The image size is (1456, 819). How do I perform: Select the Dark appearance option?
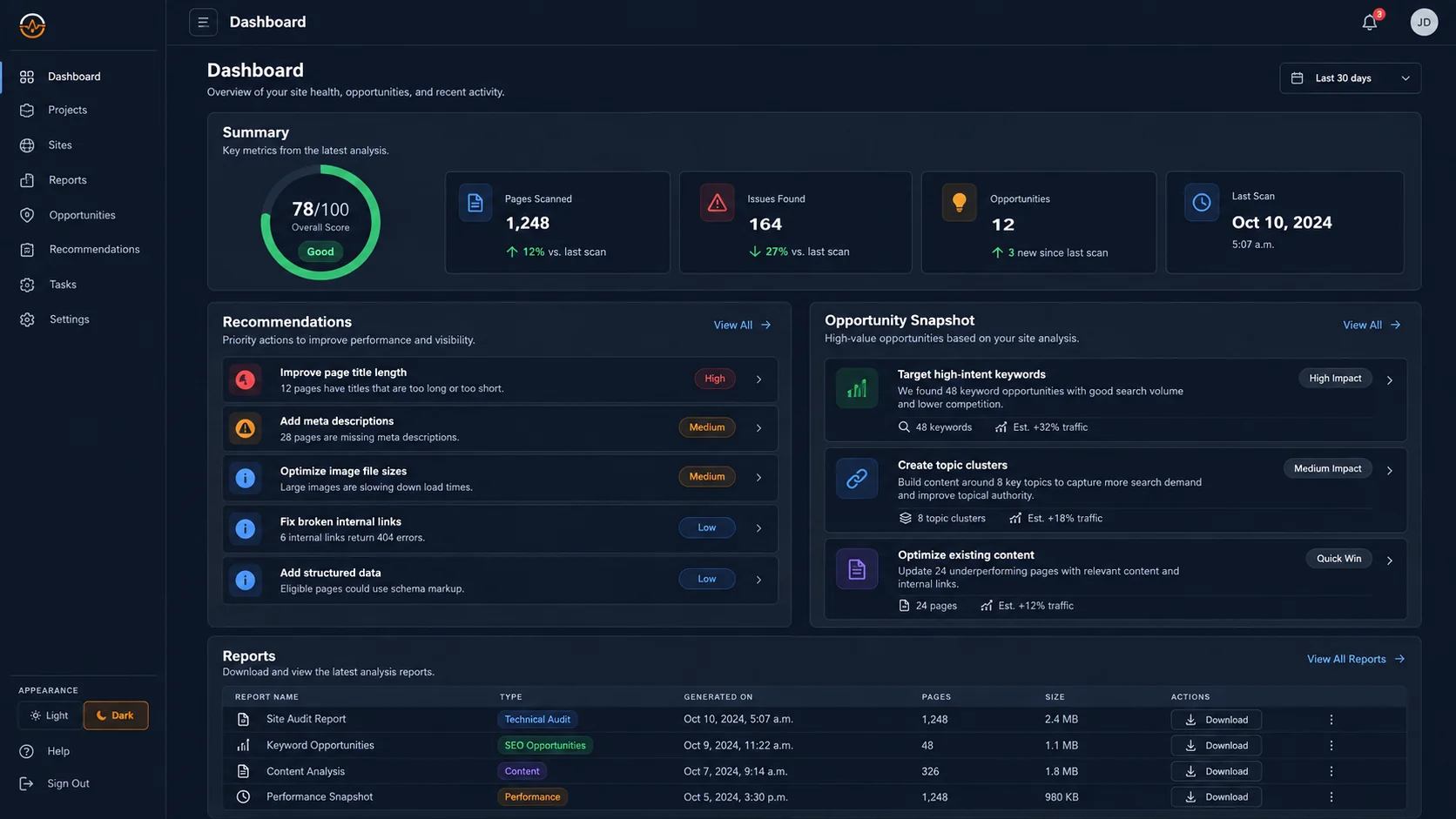tap(116, 715)
